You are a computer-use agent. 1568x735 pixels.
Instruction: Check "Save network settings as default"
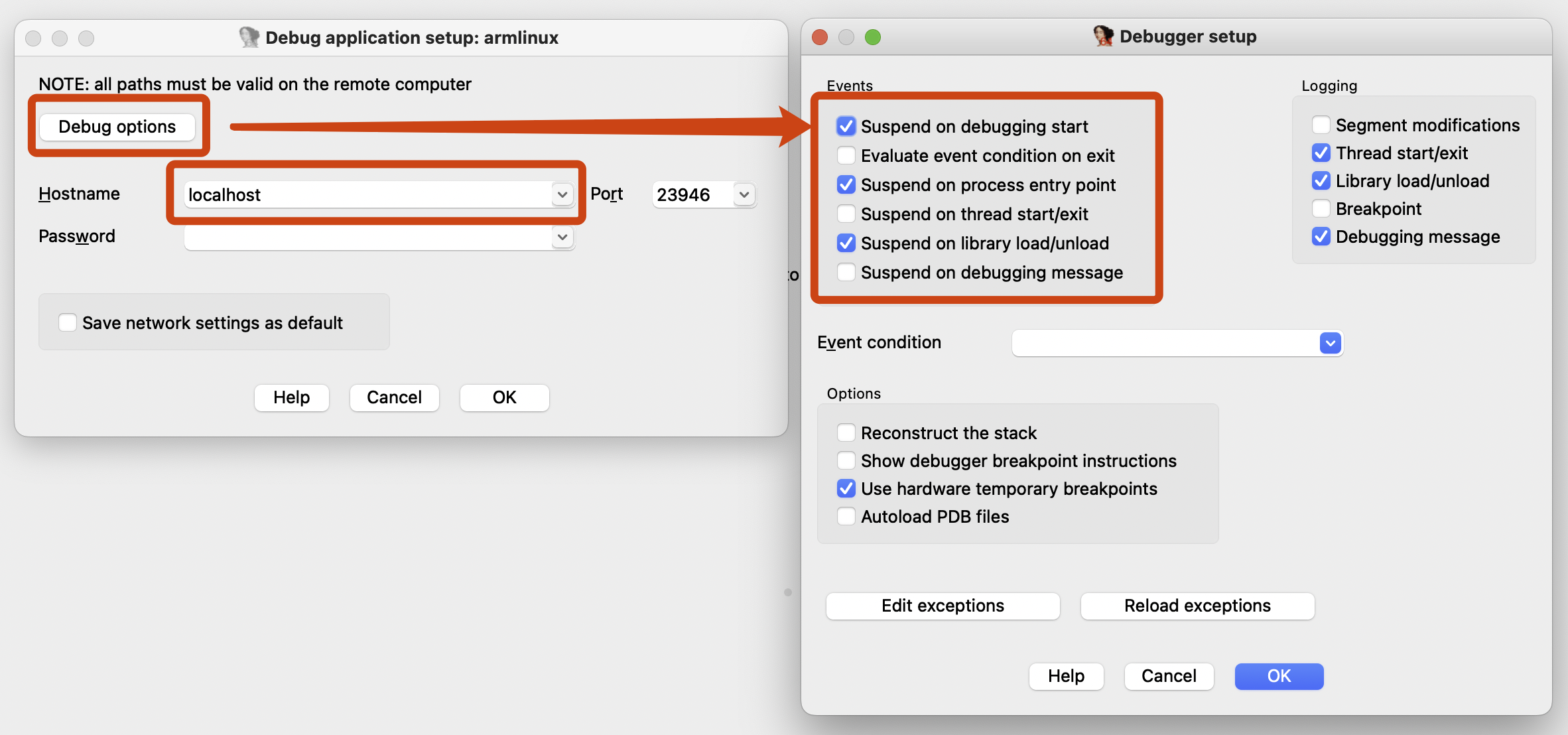coord(67,322)
